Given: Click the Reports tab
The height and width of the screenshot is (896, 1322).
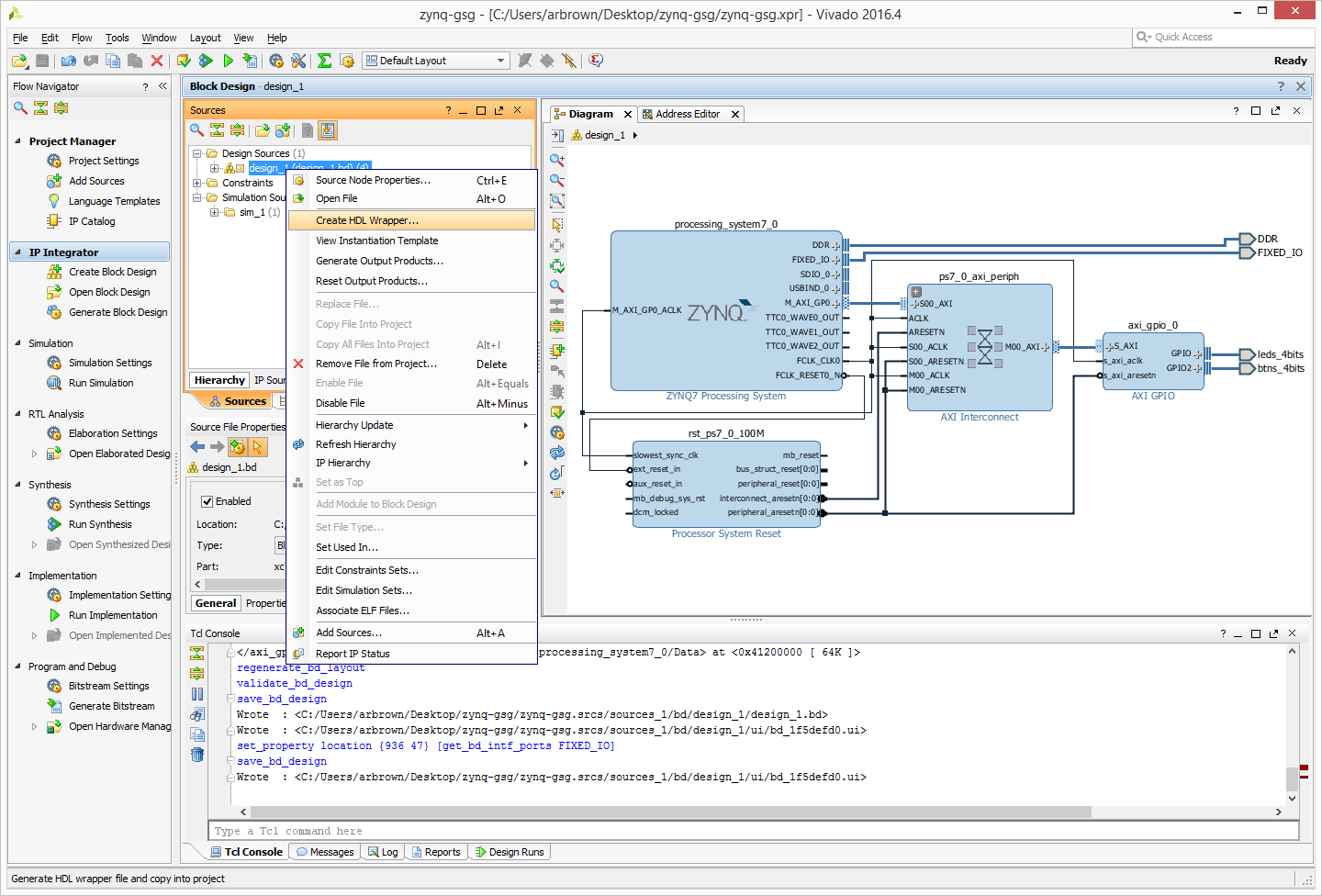Looking at the screenshot, I should [436, 852].
